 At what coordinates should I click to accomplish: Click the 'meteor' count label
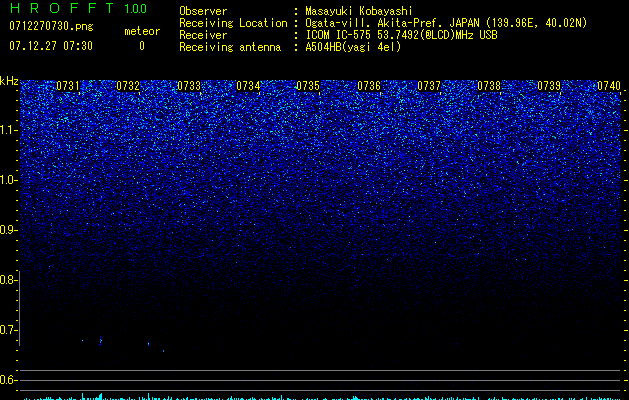click(142, 31)
